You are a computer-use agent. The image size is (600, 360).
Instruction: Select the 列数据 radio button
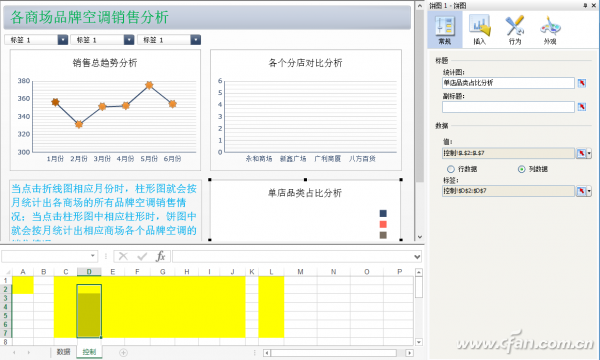(x=522, y=169)
